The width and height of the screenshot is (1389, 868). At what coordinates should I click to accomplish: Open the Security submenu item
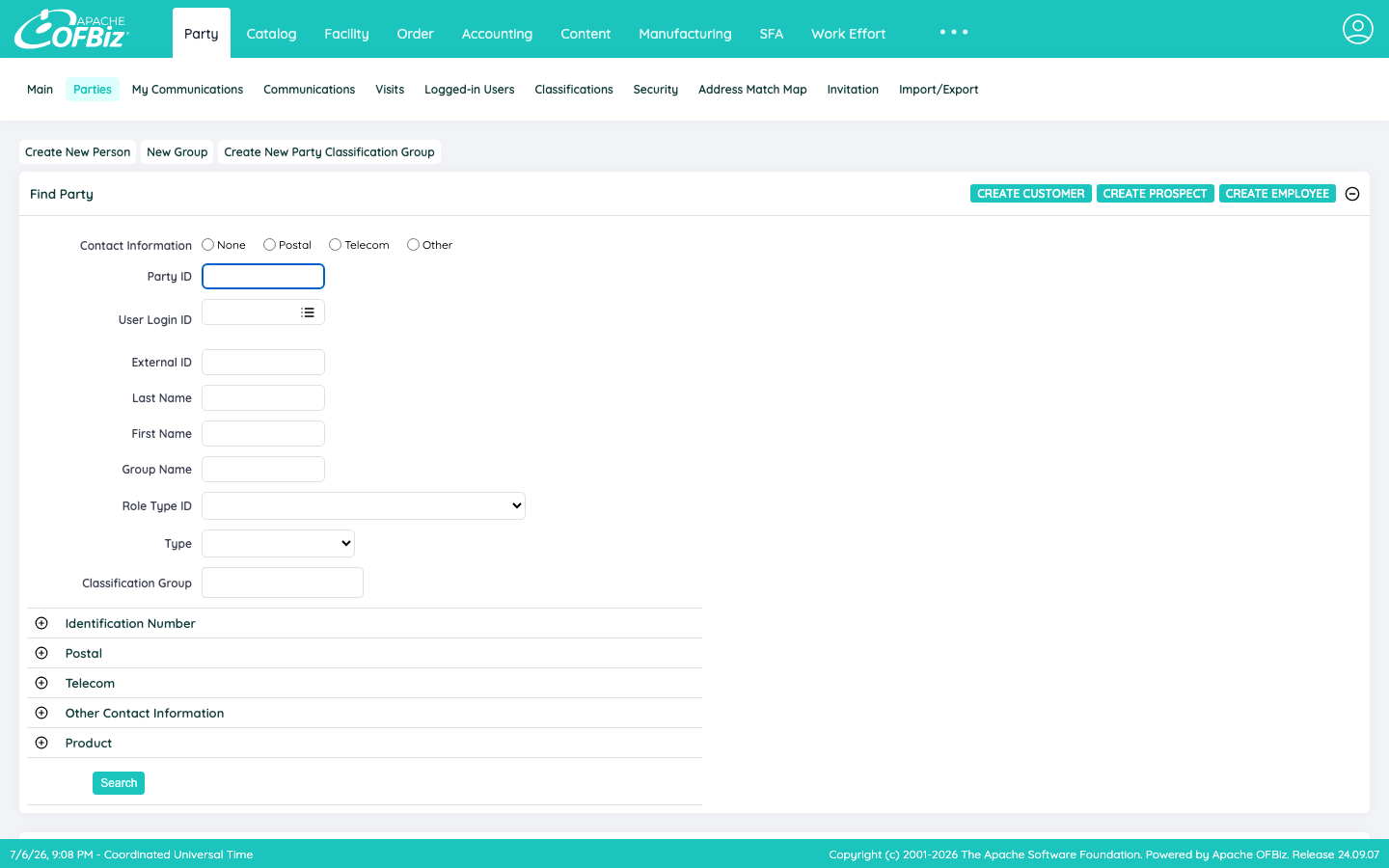click(656, 90)
